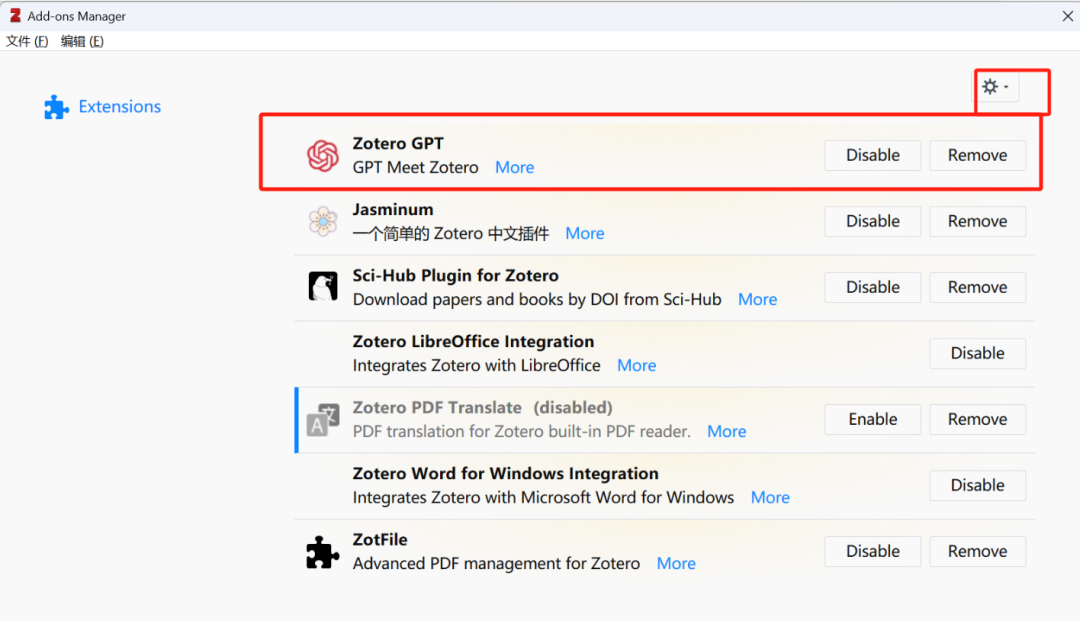This screenshot has width=1080, height=621.
Task: Click the Extensions puzzle icon in sidebar
Action: pyautogui.click(x=56, y=107)
